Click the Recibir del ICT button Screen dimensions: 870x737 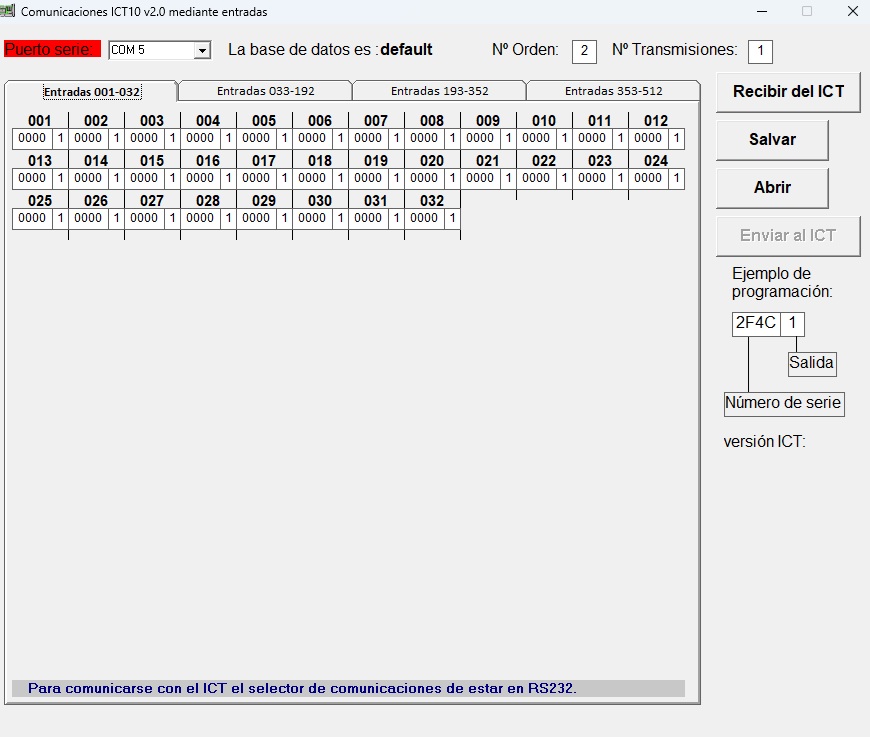click(x=788, y=92)
